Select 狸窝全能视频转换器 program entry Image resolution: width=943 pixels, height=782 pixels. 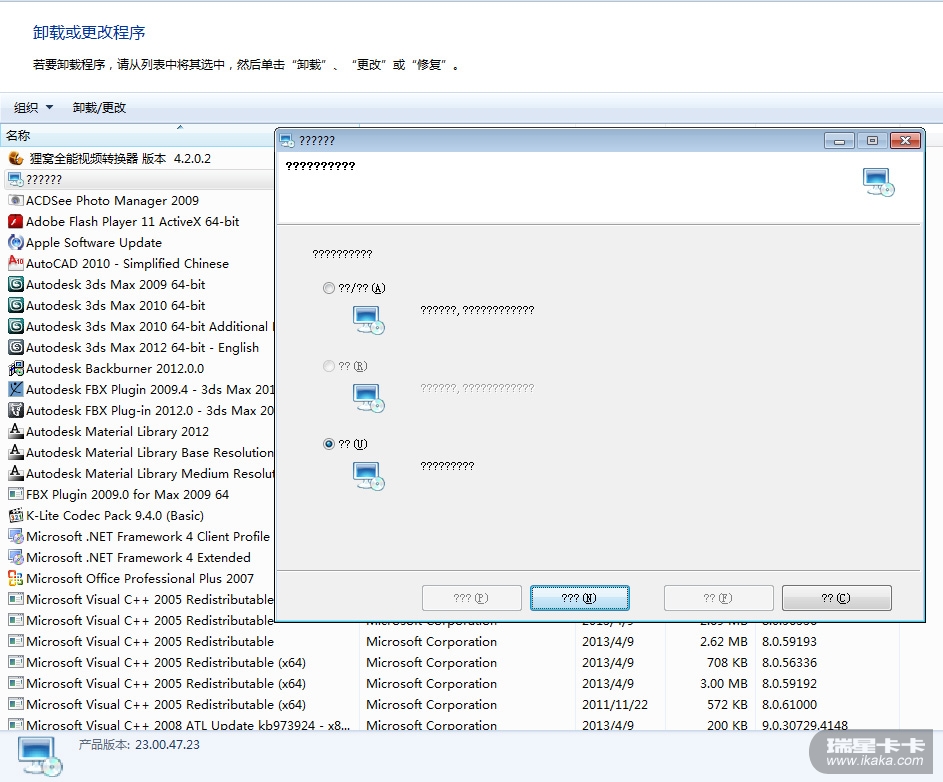pos(120,159)
